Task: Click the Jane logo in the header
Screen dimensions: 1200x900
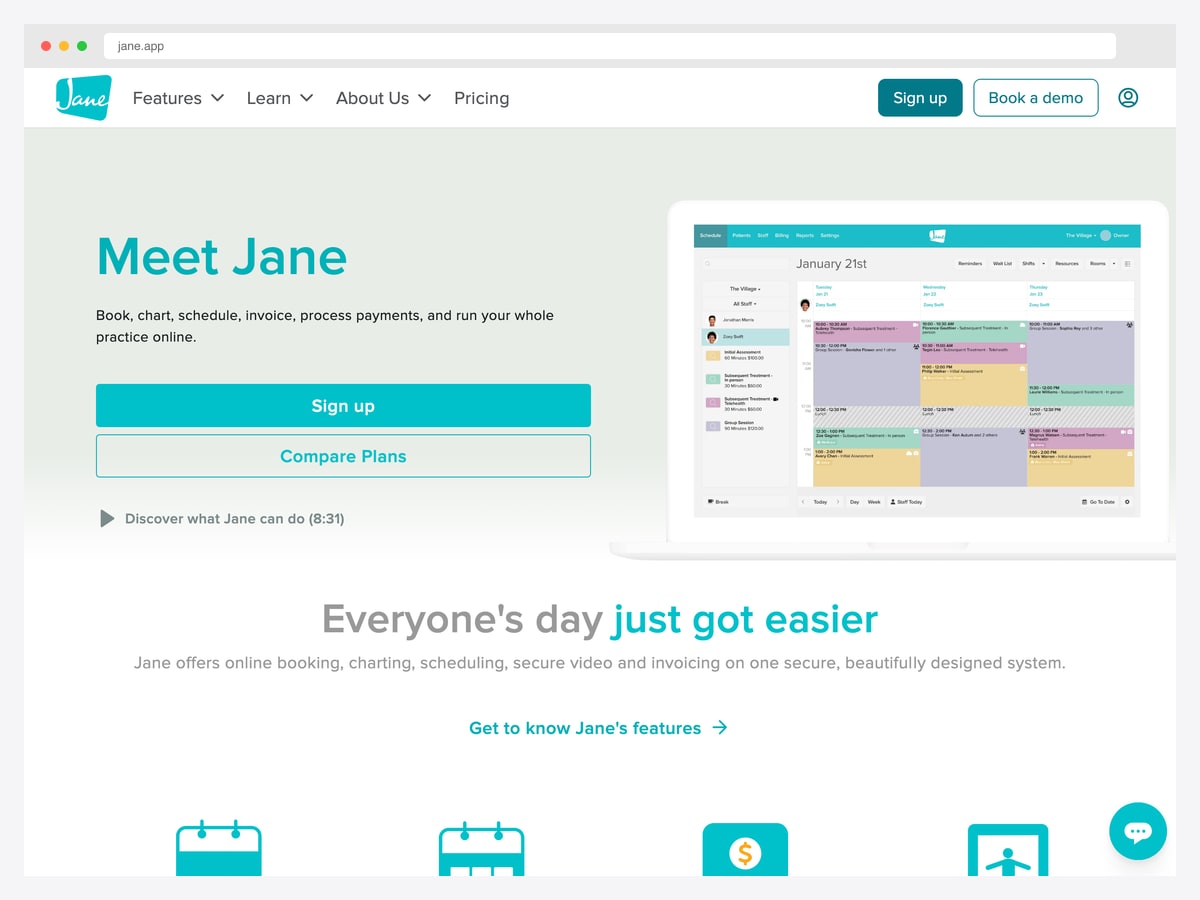Action: coord(83,98)
